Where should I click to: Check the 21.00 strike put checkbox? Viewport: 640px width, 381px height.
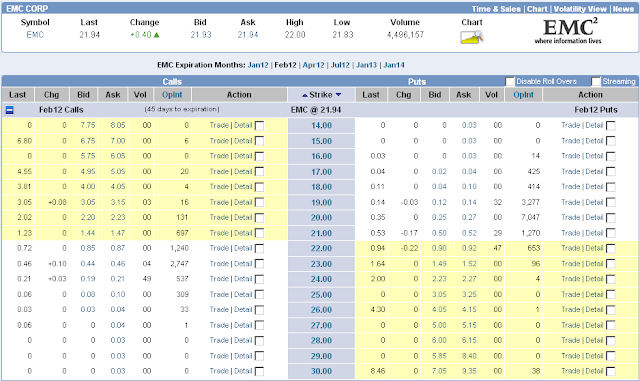click(611, 233)
